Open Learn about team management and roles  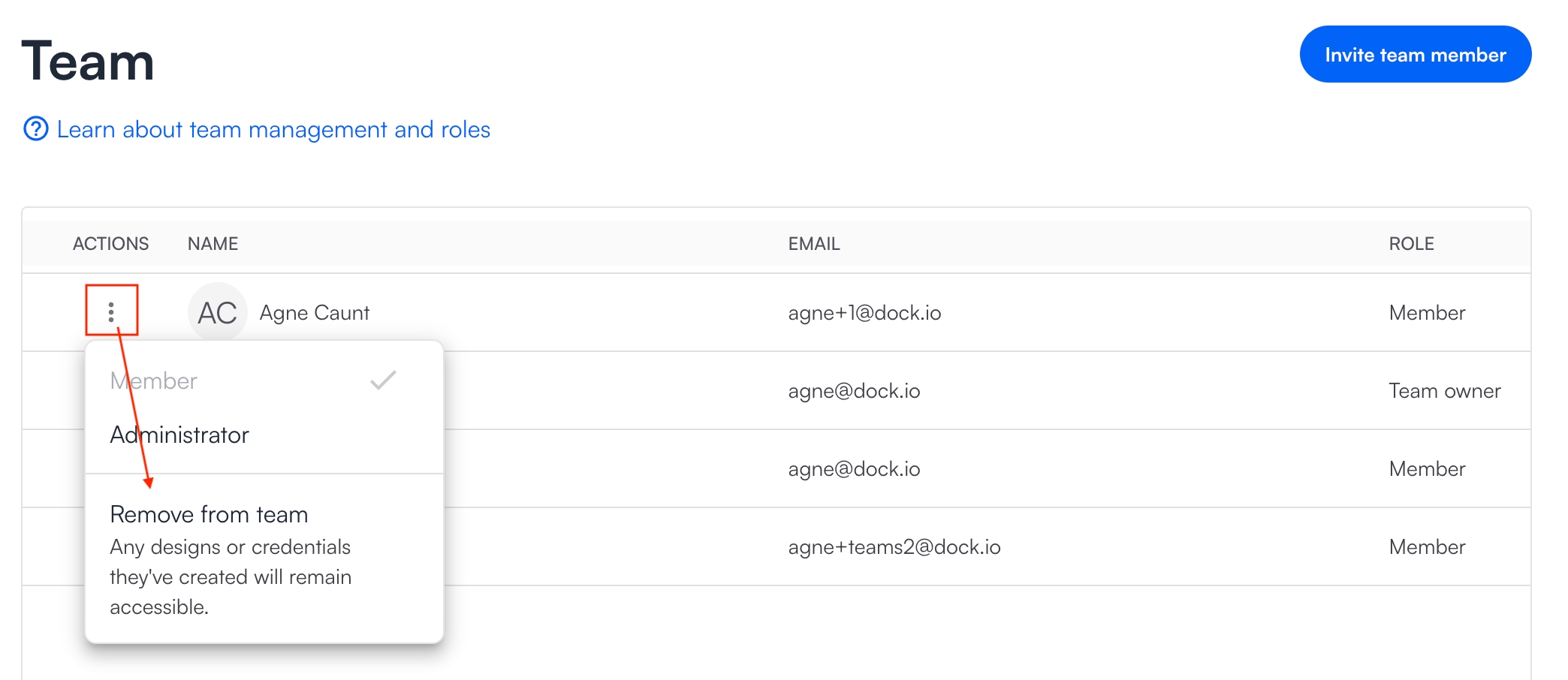(273, 130)
